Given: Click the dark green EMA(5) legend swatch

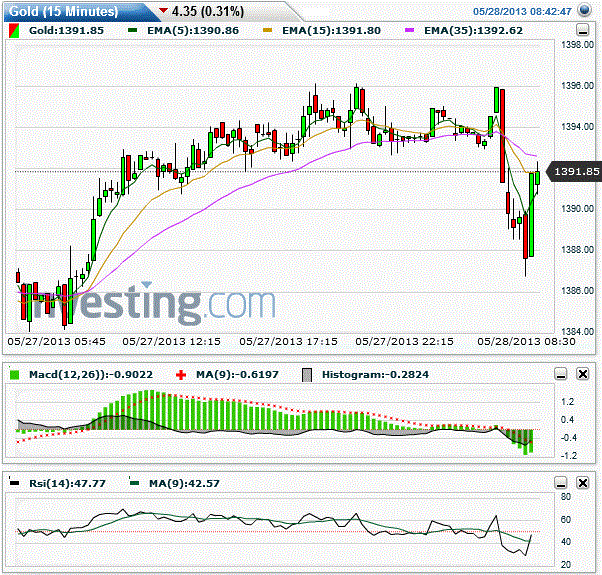Looking at the screenshot, I should tap(132, 30).
